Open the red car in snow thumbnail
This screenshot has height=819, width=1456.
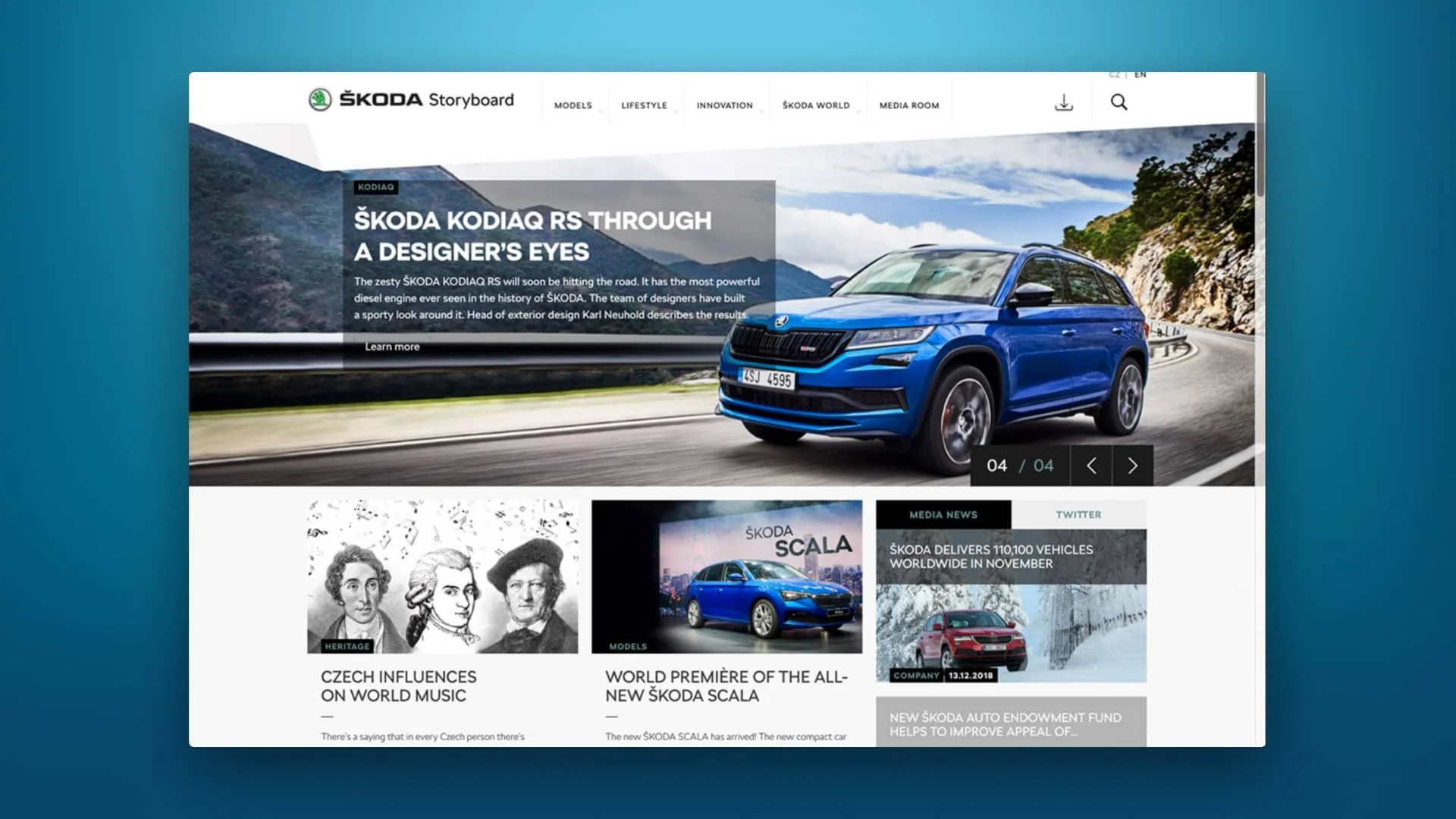tap(1011, 633)
